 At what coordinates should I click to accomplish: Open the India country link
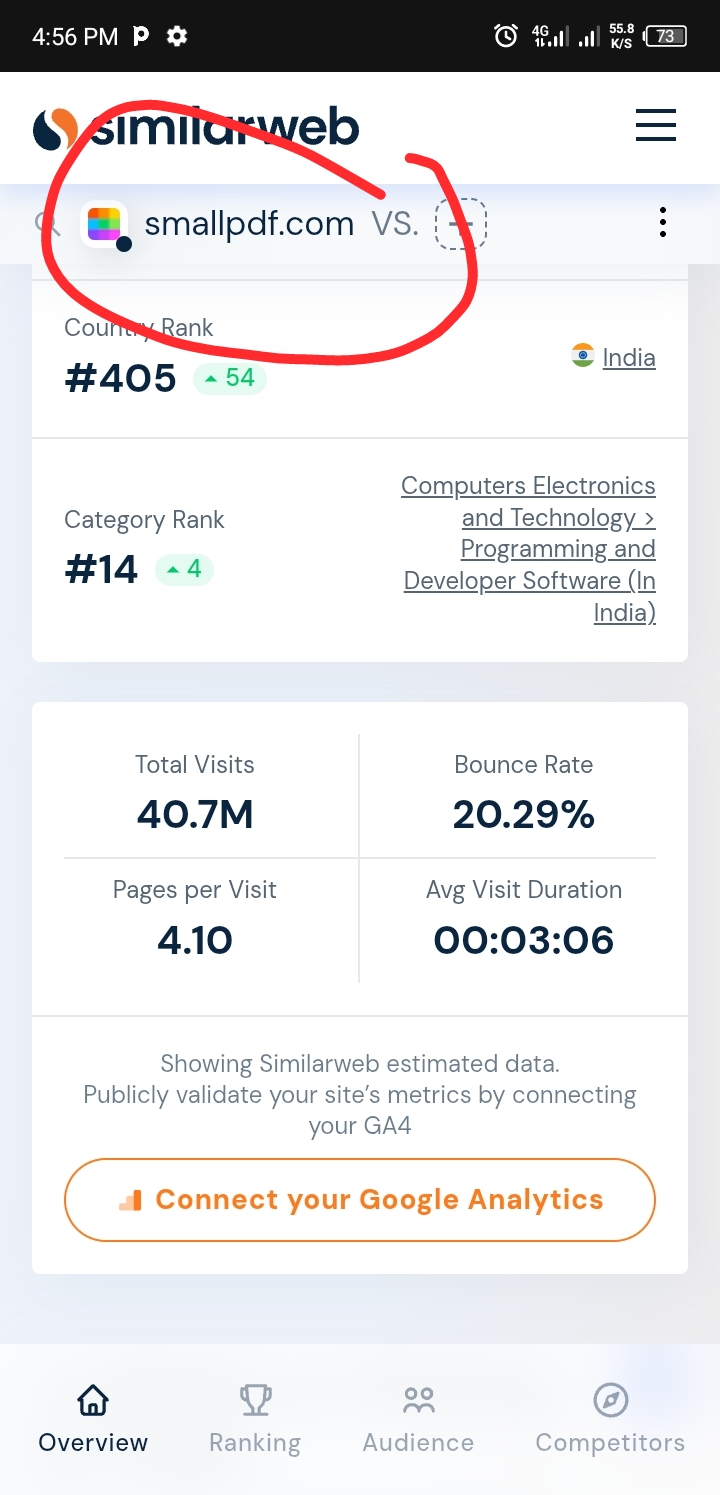click(x=628, y=357)
